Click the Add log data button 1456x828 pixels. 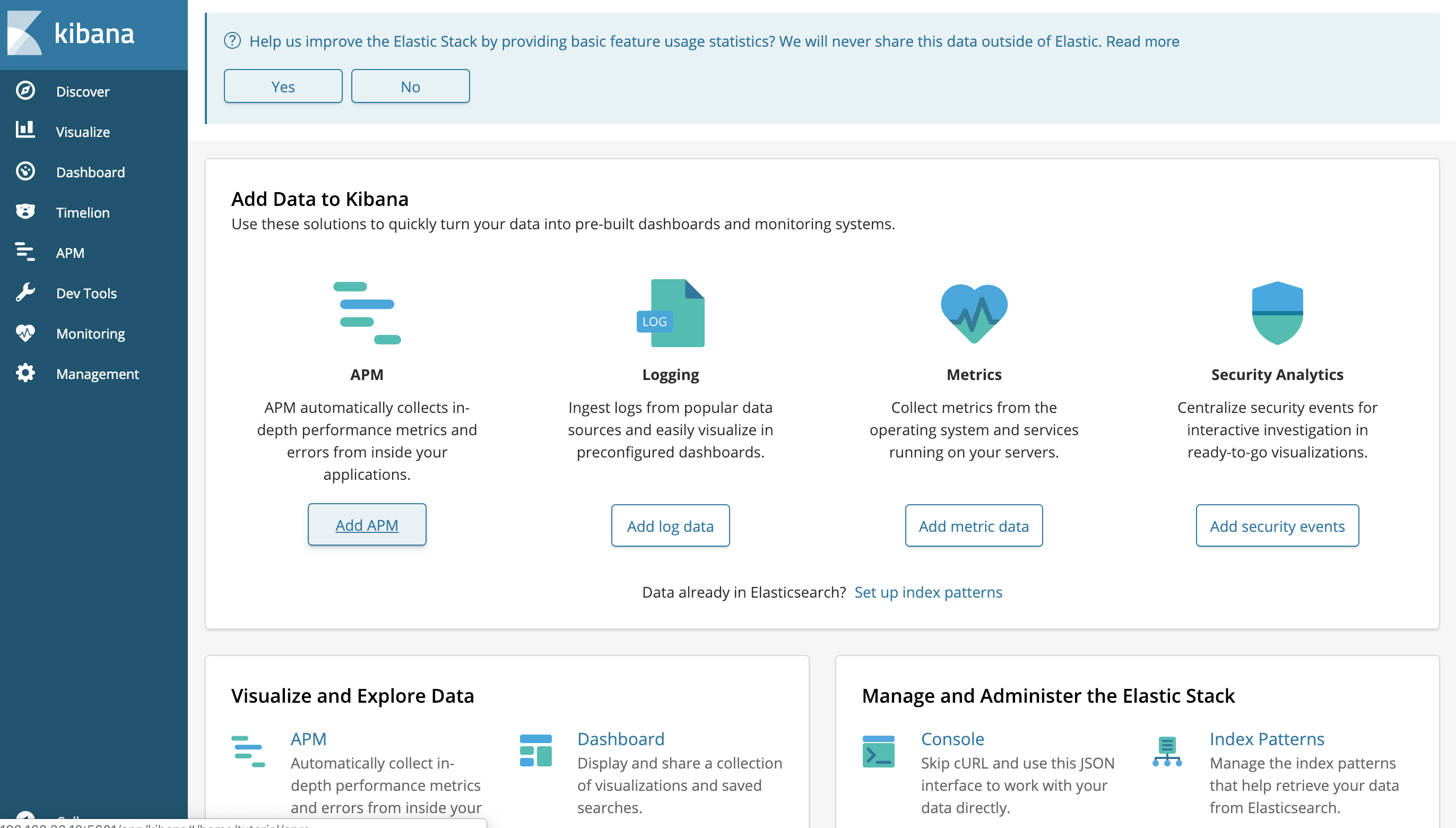tap(670, 525)
